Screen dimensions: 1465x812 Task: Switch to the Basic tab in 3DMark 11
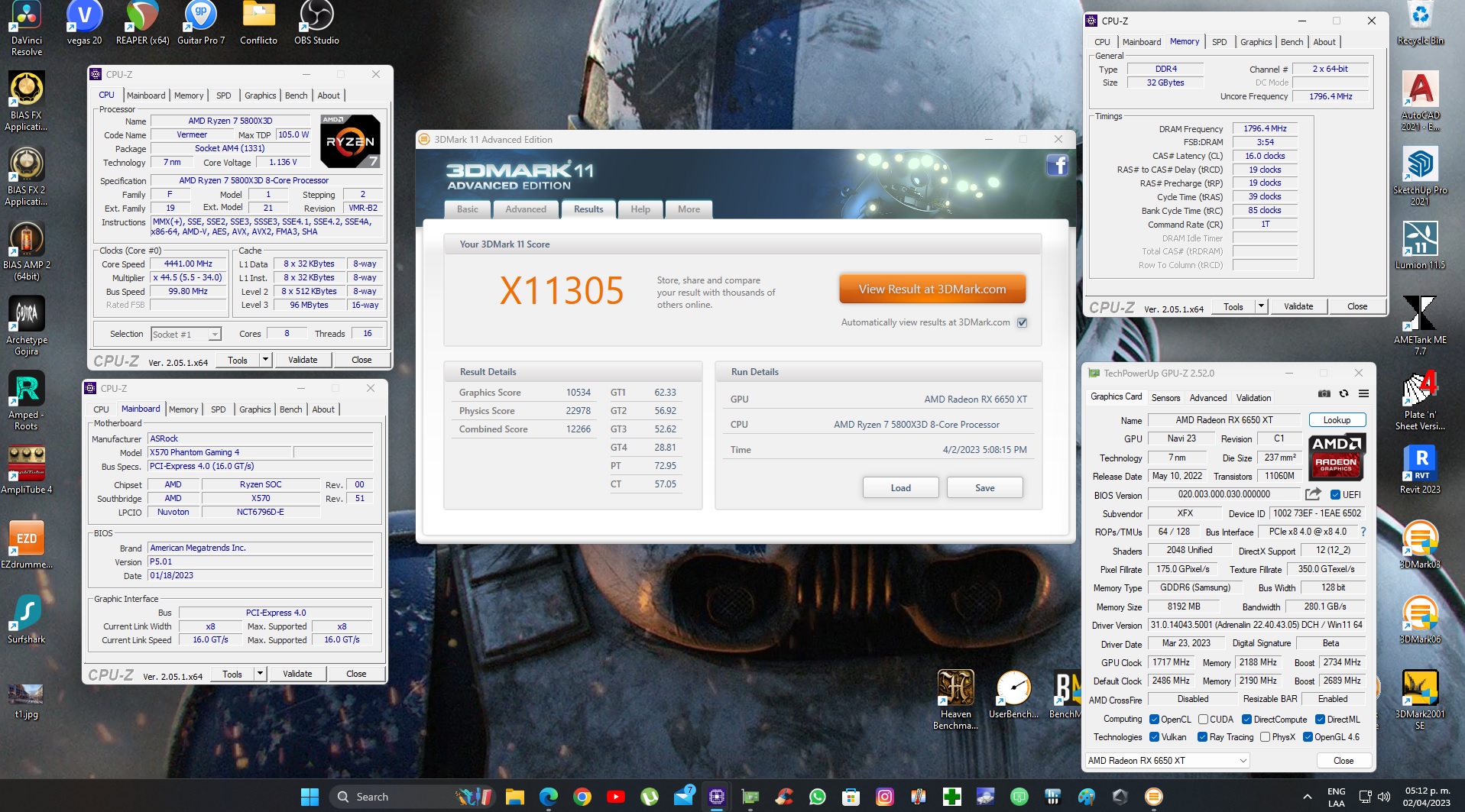click(467, 209)
